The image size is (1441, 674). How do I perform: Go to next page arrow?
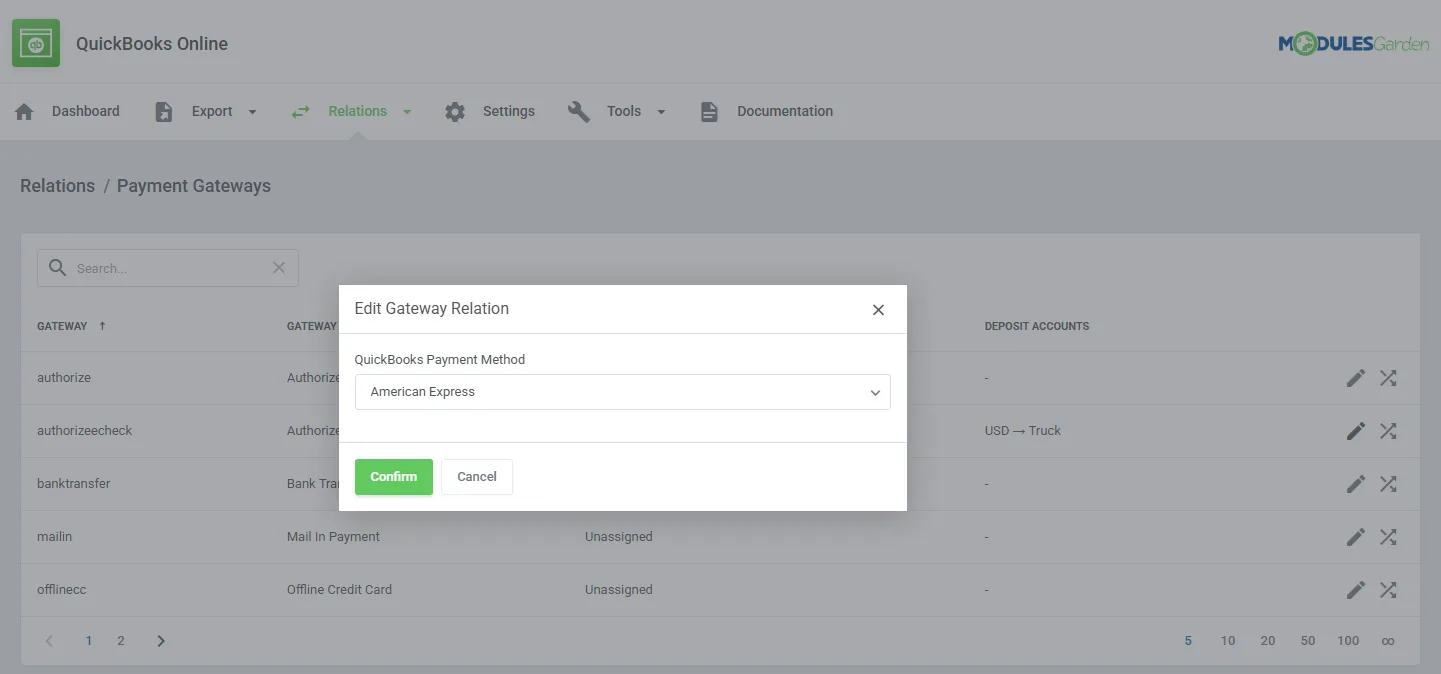pyautogui.click(x=161, y=641)
